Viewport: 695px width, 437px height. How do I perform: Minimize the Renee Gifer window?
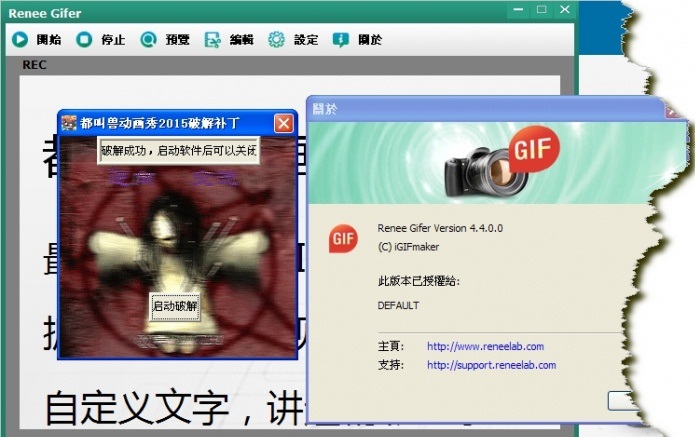pos(518,10)
